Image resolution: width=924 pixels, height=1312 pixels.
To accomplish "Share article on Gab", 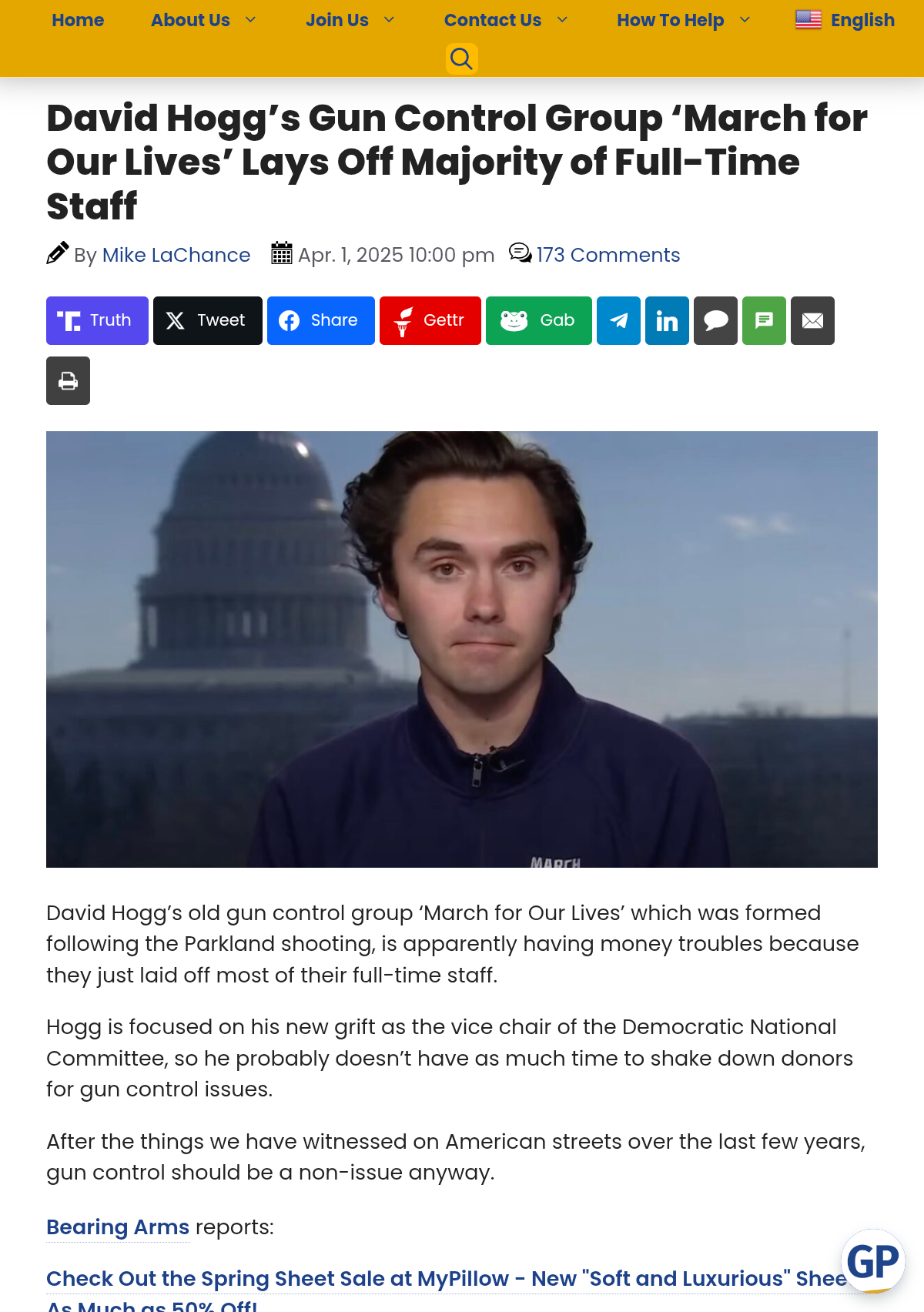I will [x=539, y=320].
